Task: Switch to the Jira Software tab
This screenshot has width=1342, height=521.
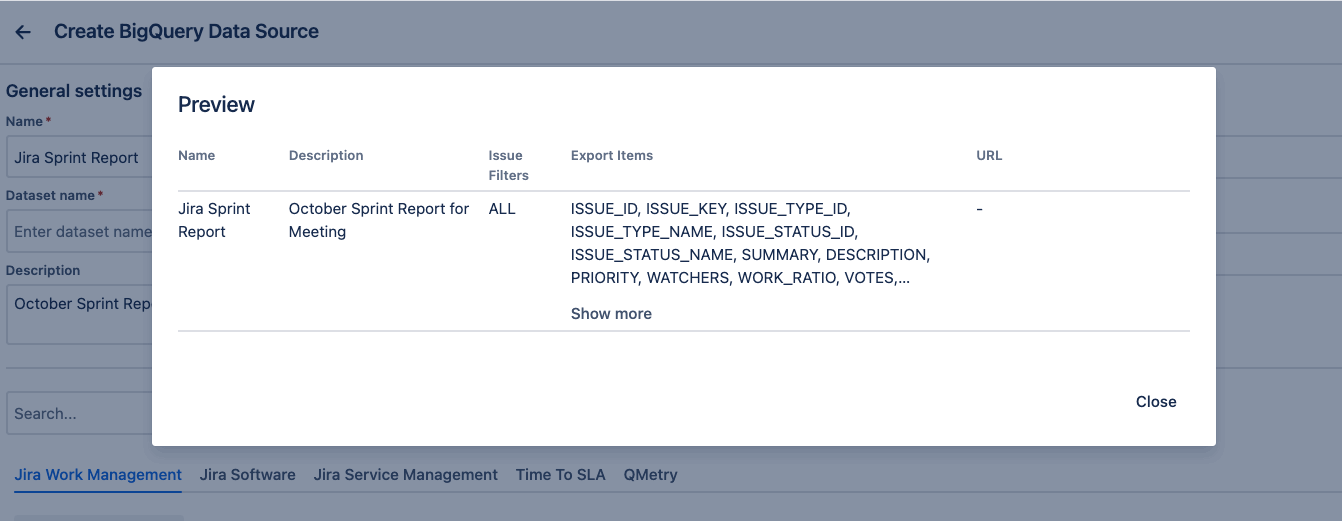Action: tap(247, 475)
